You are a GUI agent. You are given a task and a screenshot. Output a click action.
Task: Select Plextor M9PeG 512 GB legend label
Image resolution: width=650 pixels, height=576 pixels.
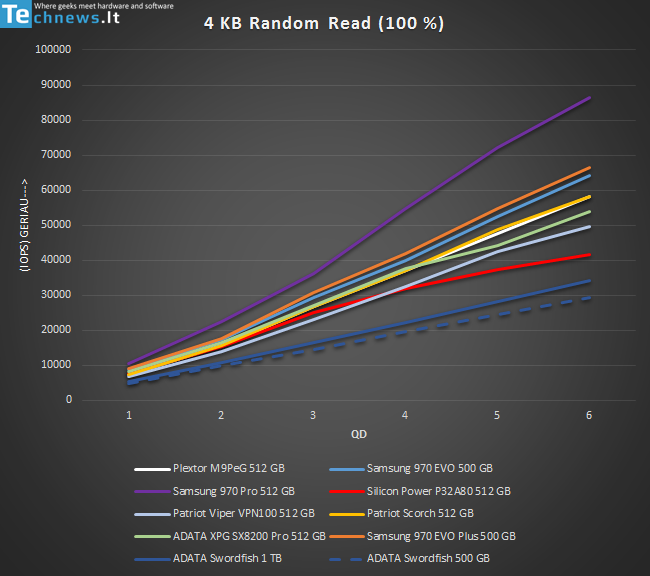coord(229,468)
